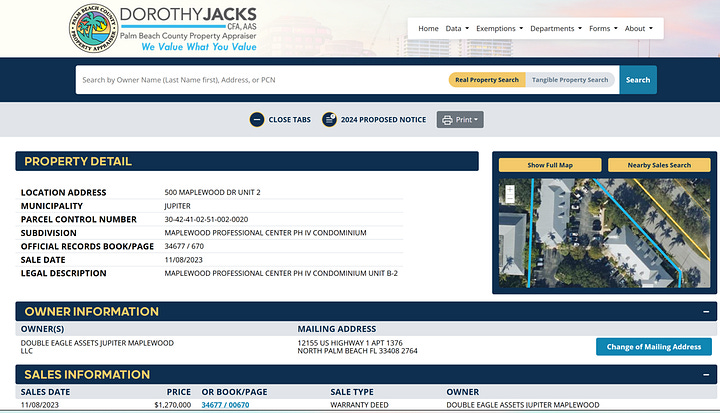Image resolution: width=720 pixels, height=413 pixels.
Task: Zoom out on the parcel map
Action: [x=510, y=198]
